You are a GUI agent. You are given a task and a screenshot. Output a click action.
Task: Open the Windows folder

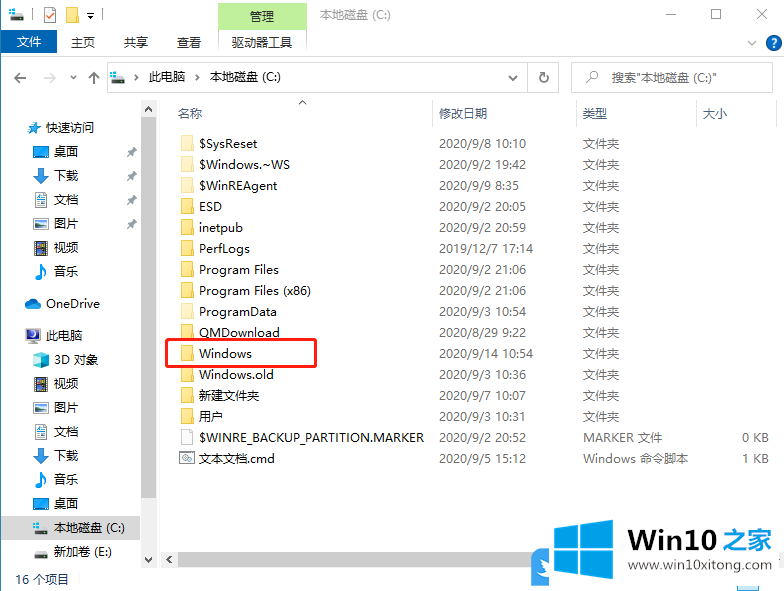tap(225, 353)
